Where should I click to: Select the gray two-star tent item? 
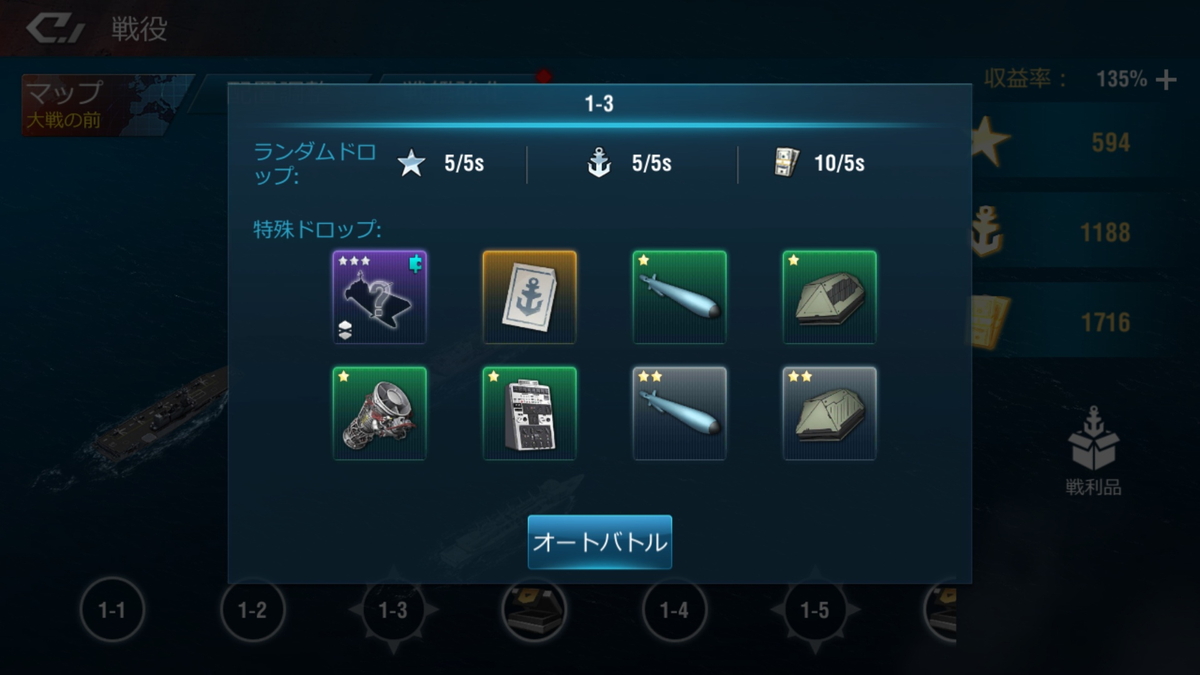click(830, 413)
